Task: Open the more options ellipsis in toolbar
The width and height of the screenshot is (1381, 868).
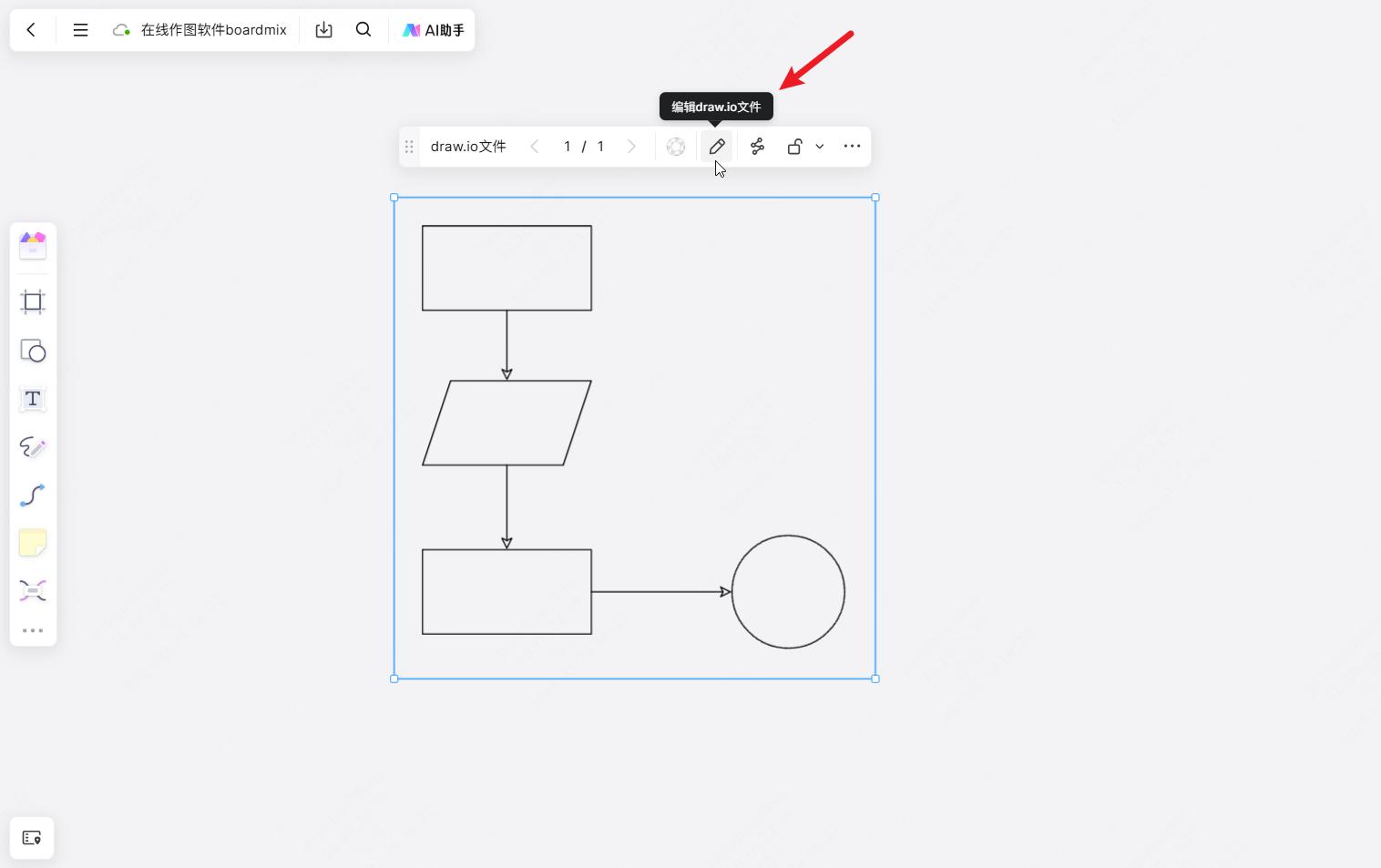Action: [x=852, y=147]
